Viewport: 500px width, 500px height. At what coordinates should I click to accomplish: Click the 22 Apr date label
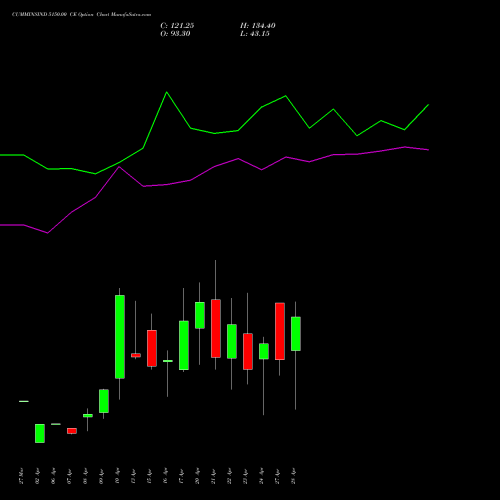[x=229, y=476]
